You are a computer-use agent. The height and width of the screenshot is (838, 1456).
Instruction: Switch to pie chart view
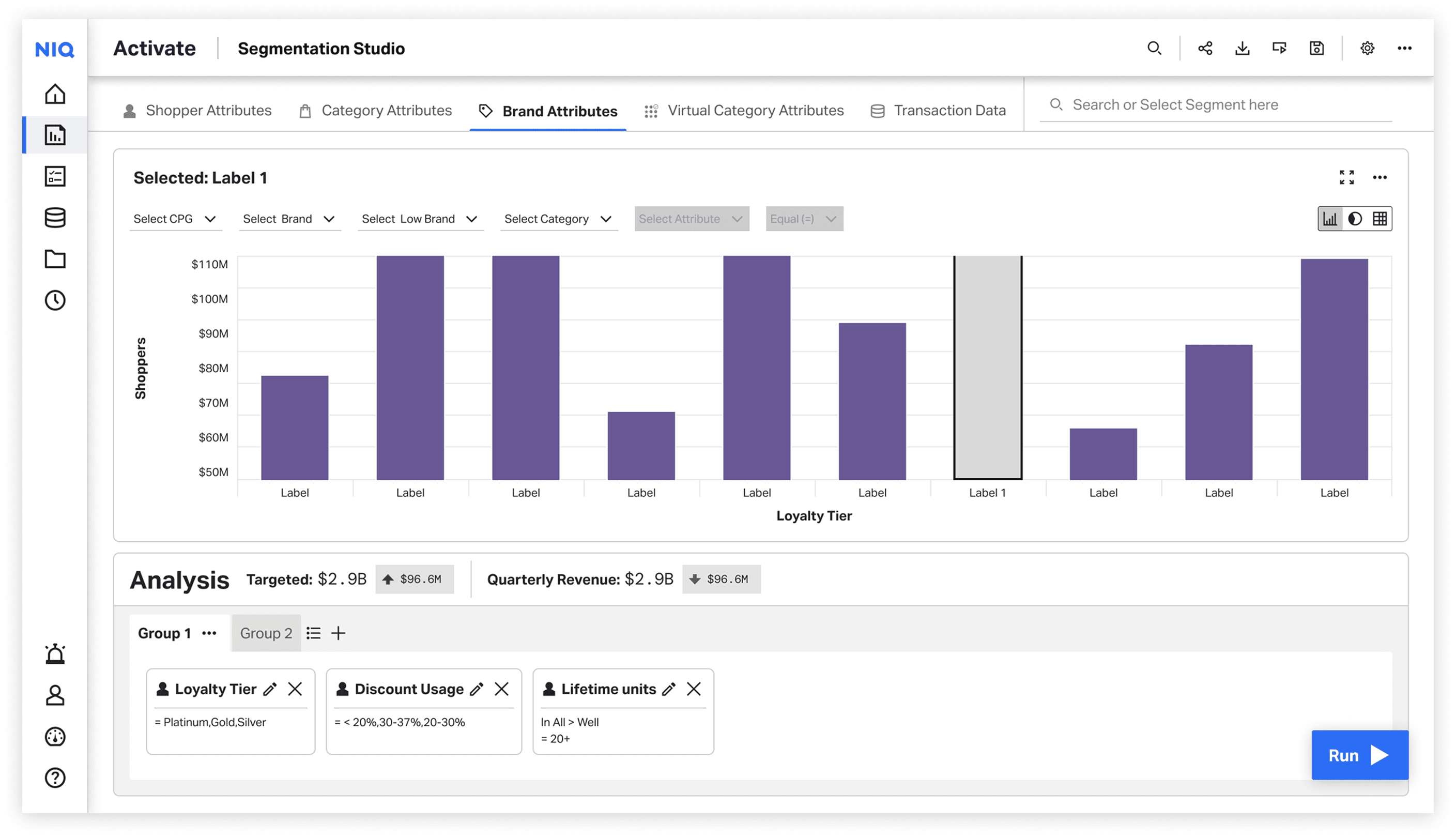pos(1355,219)
